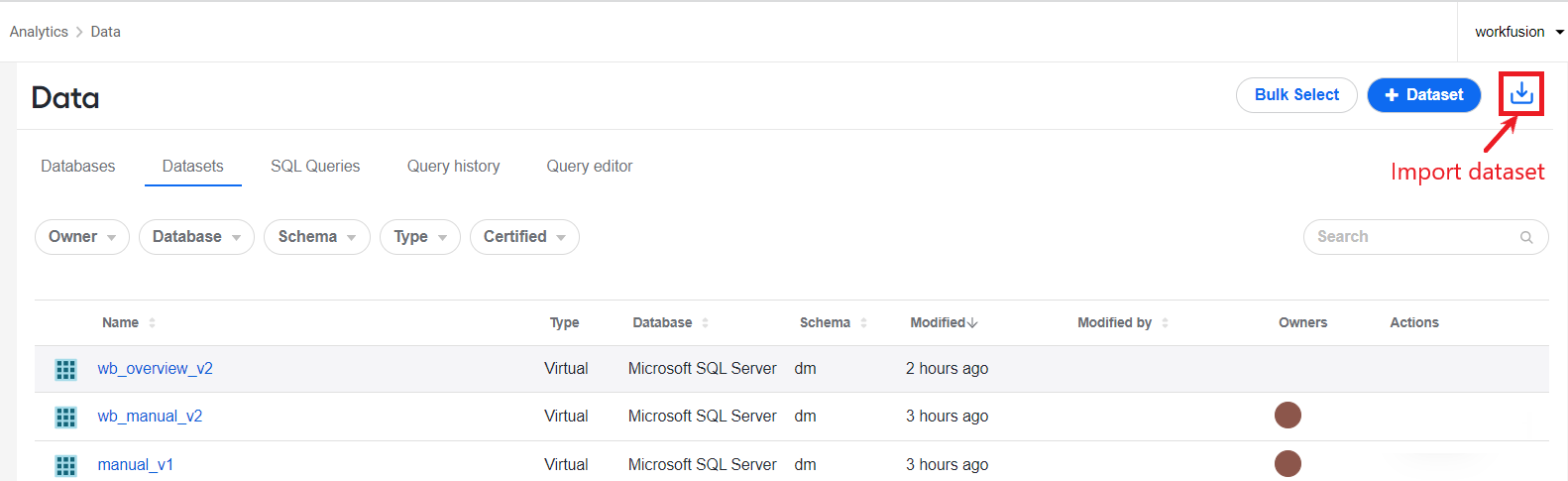Click owner avatar in manual_v1 row
Image resolution: width=1568 pixels, height=481 pixels.
(1288, 463)
